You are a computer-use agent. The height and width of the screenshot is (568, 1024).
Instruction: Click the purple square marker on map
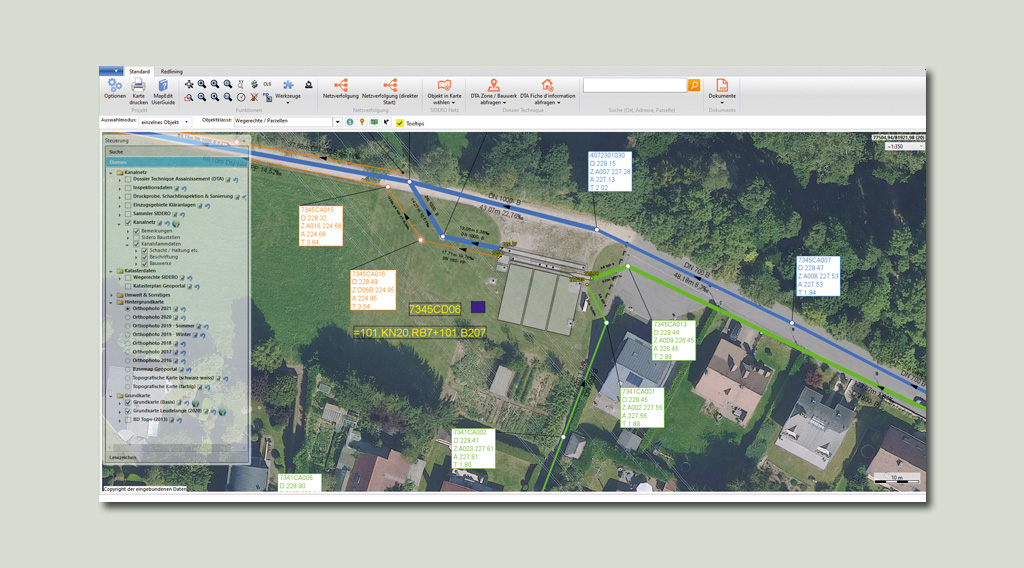pos(478,308)
